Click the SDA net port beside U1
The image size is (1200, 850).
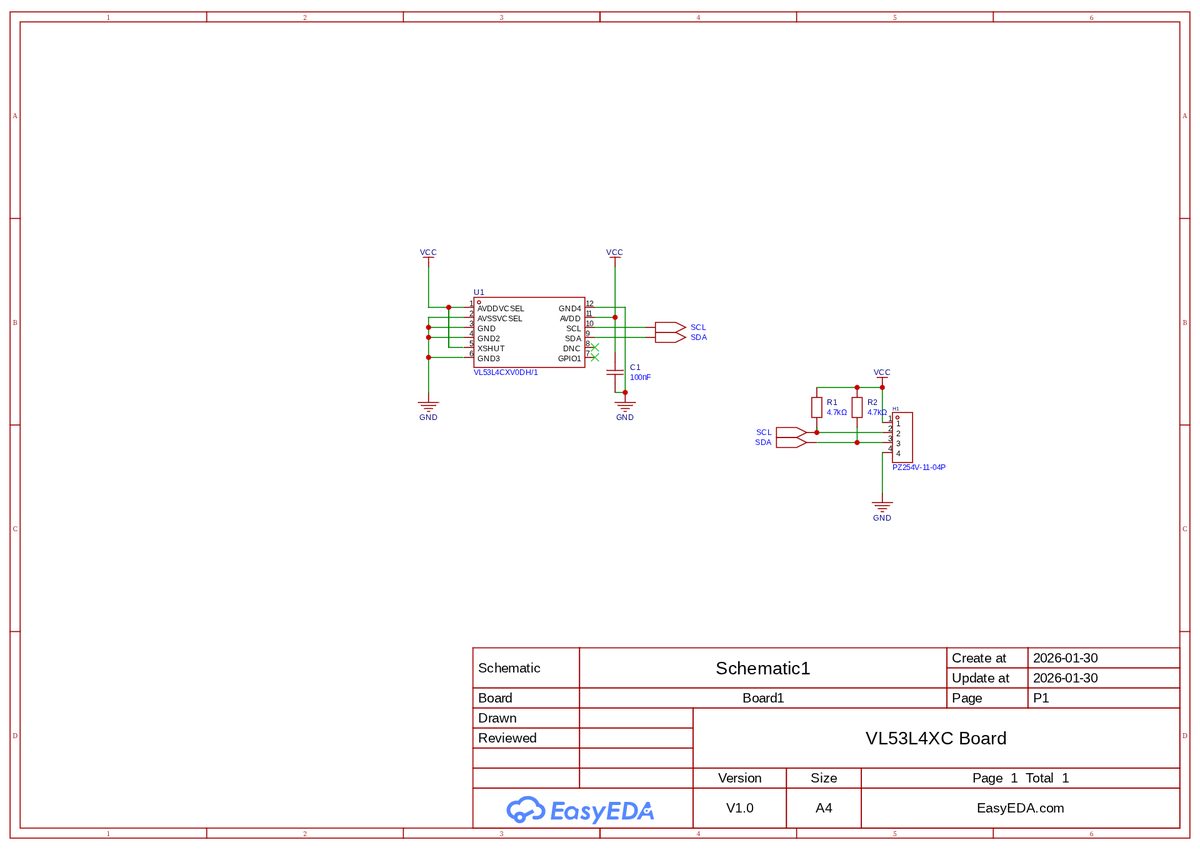[x=670, y=338]
